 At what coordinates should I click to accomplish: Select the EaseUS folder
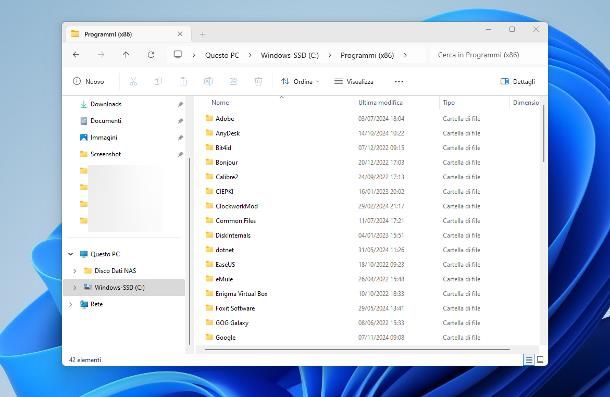point(225,265)
